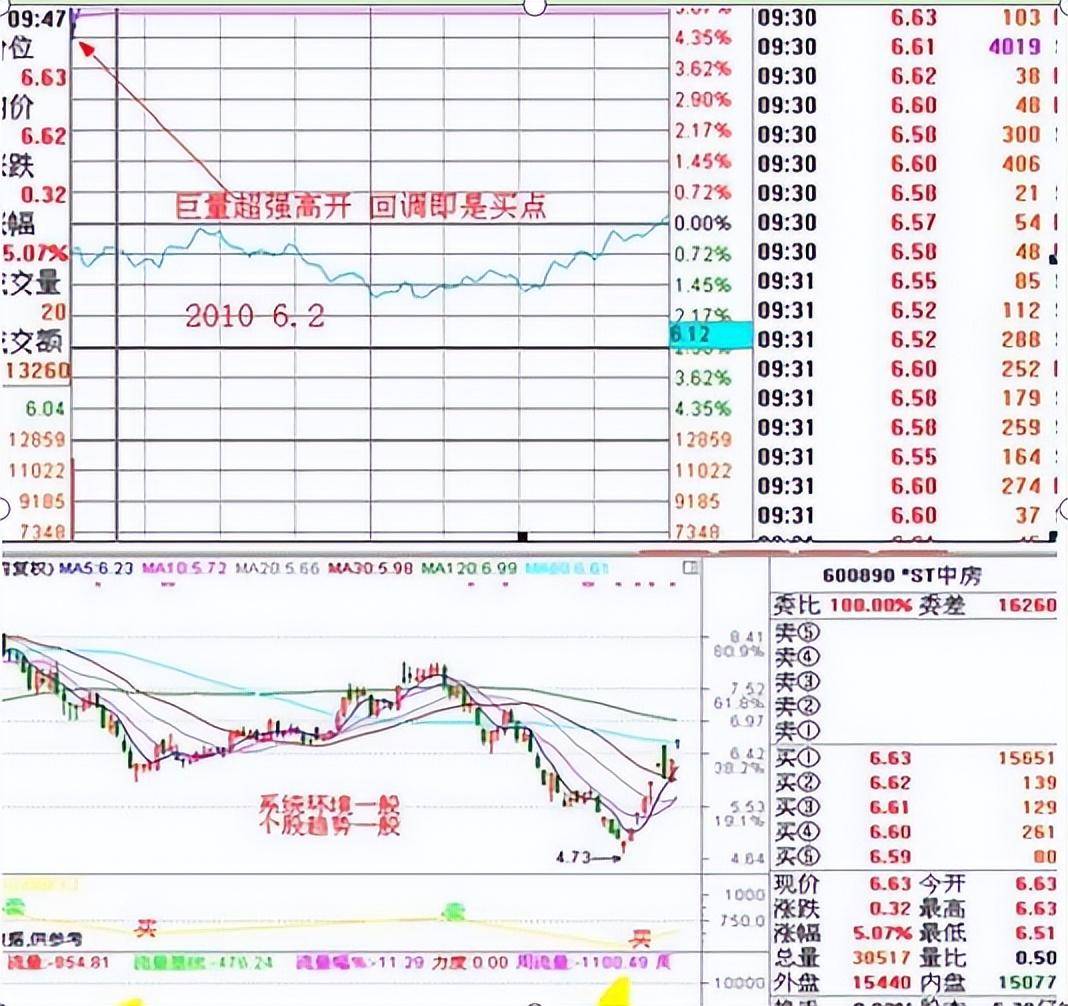Select the MA20 5.66 moving average label

(x=277, y=567)
